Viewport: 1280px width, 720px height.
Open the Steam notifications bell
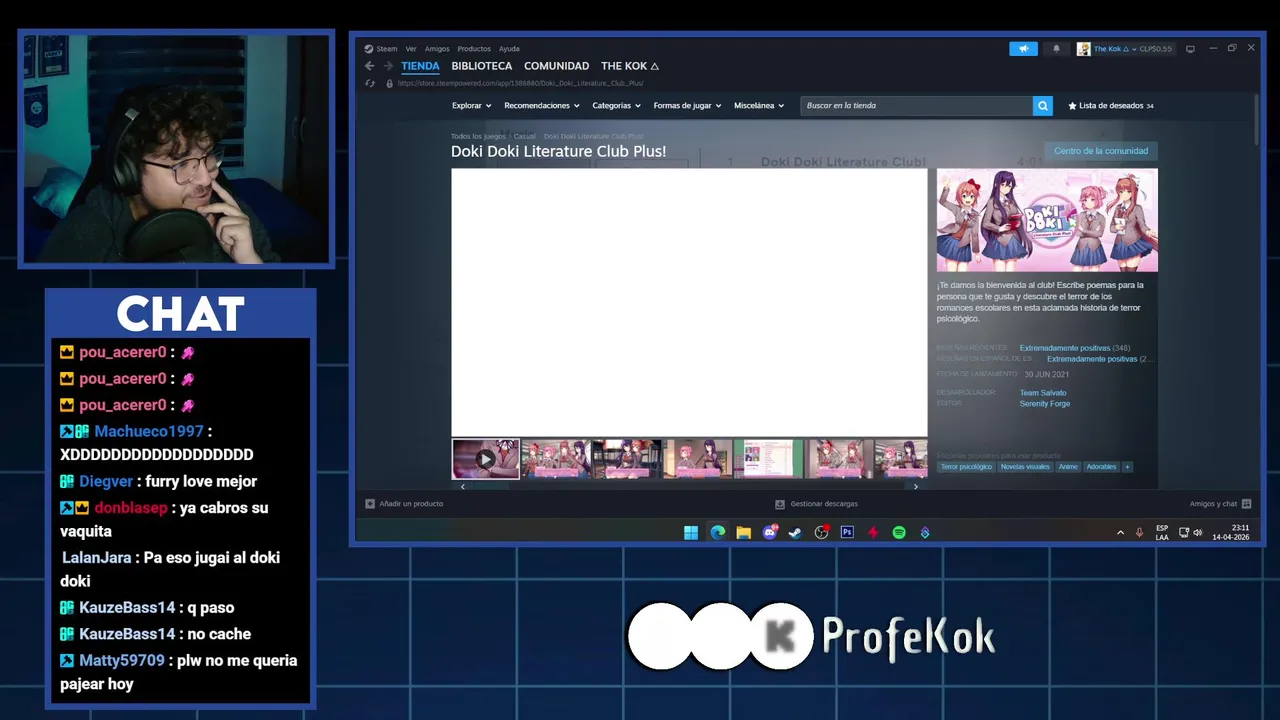1056,48
